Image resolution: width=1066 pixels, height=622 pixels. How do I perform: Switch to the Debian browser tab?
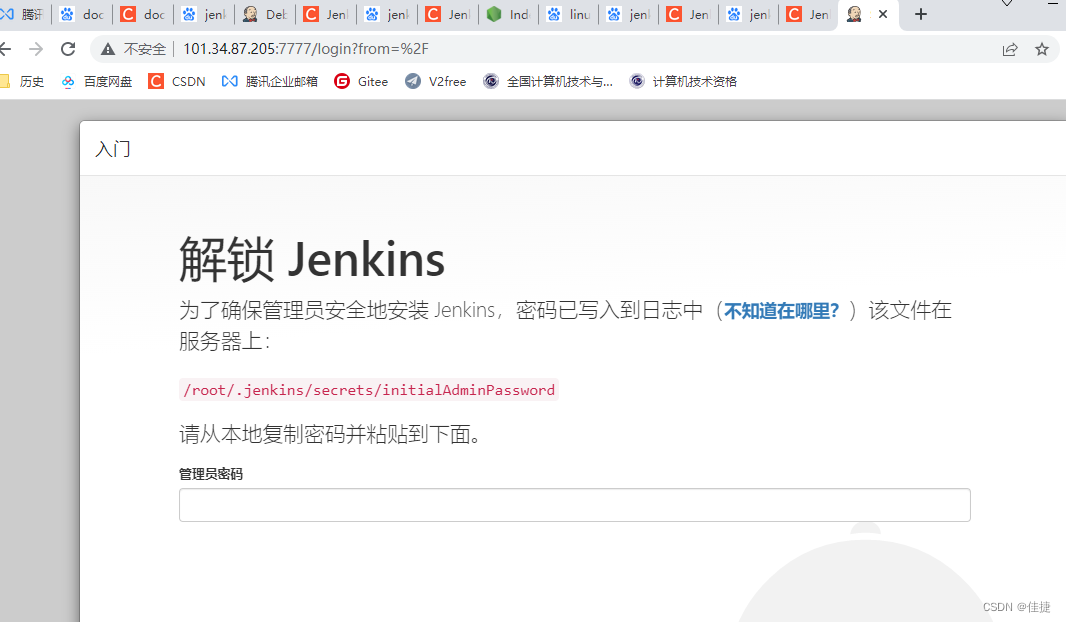pyautogui.click(x=265, y=14)
